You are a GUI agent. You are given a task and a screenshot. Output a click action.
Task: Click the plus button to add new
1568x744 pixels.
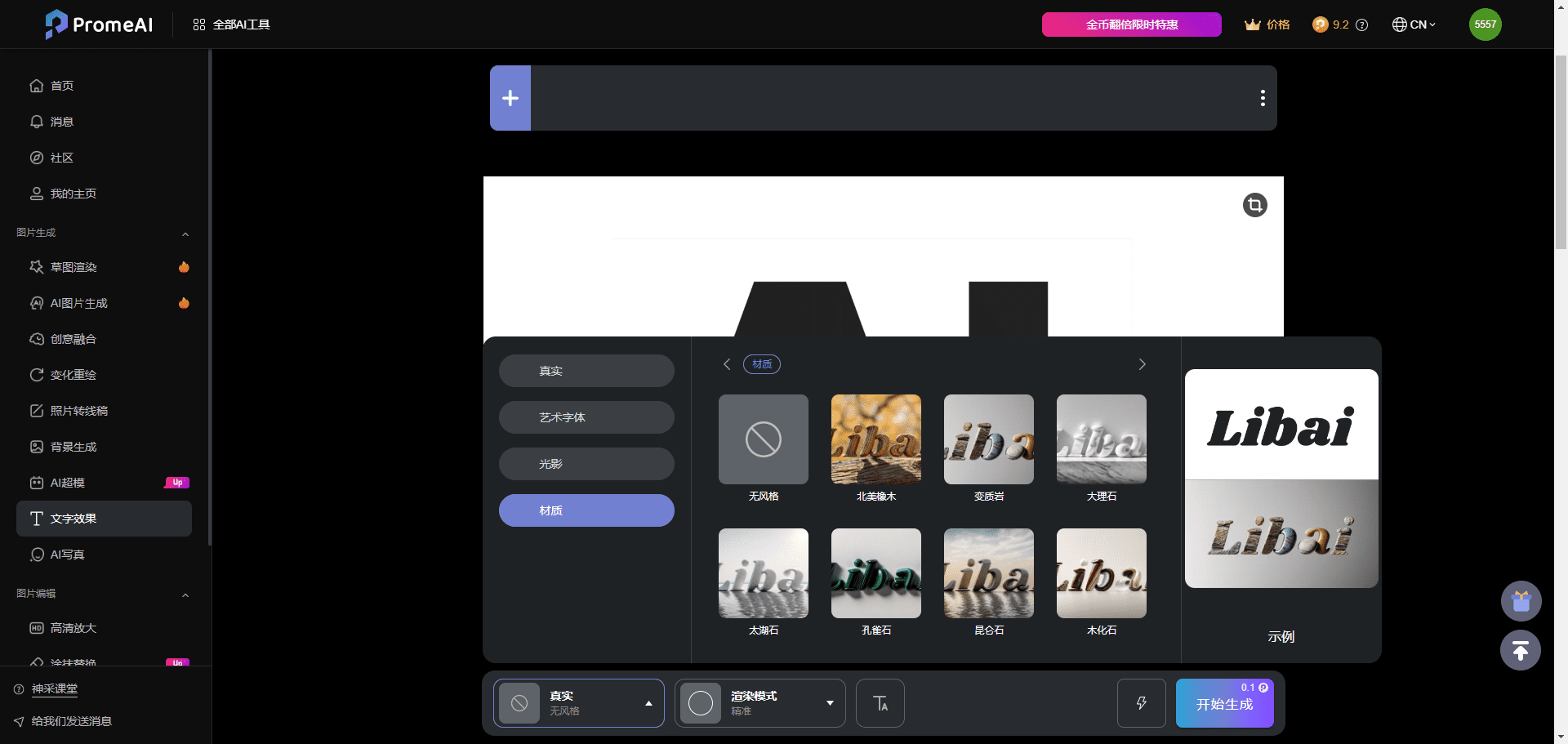click(x=510, y=98)
